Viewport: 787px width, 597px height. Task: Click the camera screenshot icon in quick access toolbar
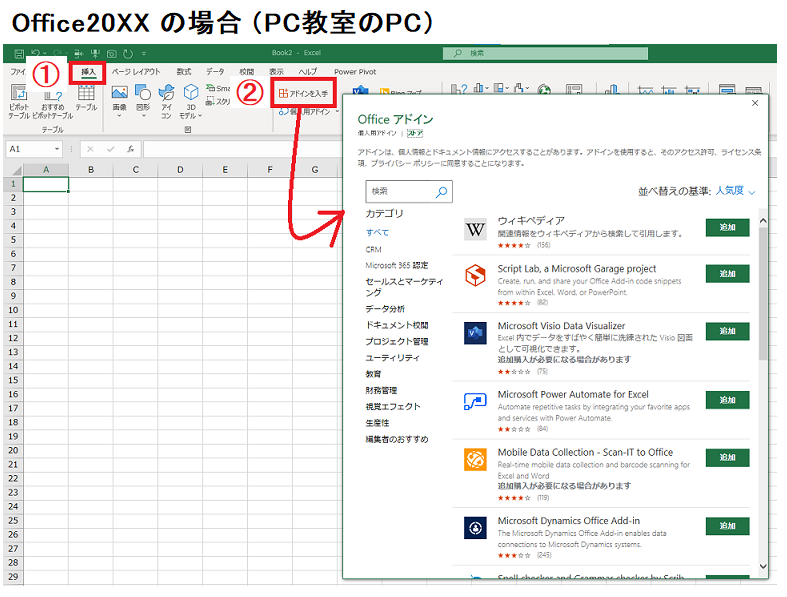(111, 53)
